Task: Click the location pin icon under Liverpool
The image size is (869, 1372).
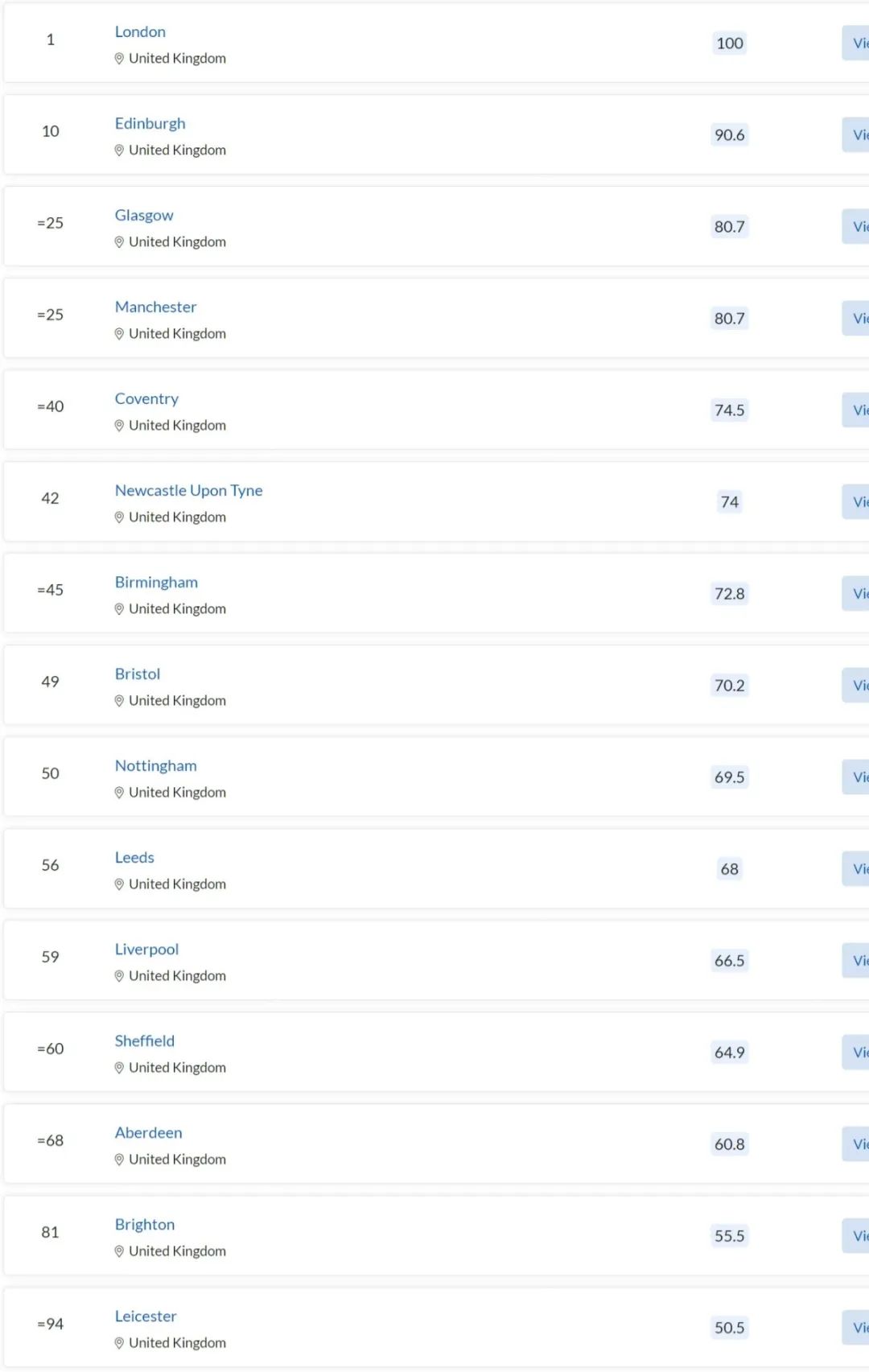Action: [119, 976]
